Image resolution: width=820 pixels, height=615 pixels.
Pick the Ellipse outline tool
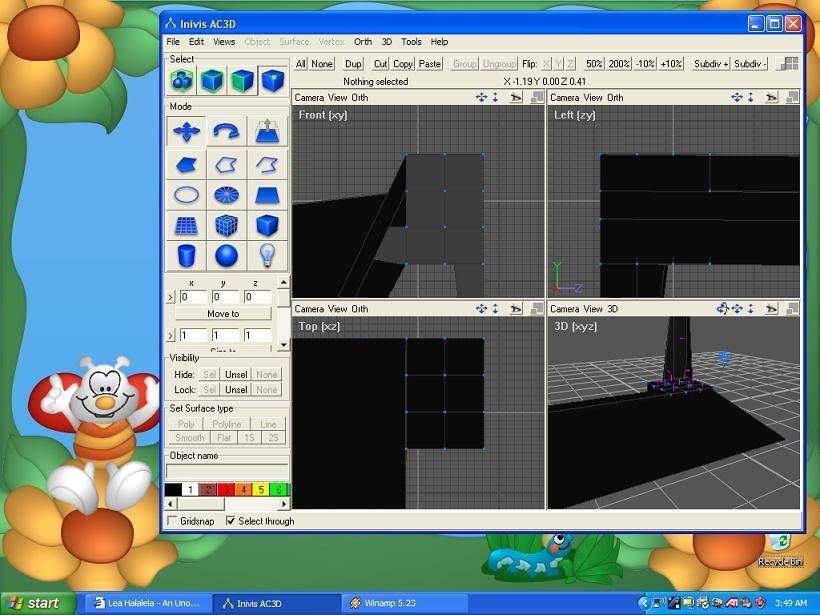[x=186, y=195]
